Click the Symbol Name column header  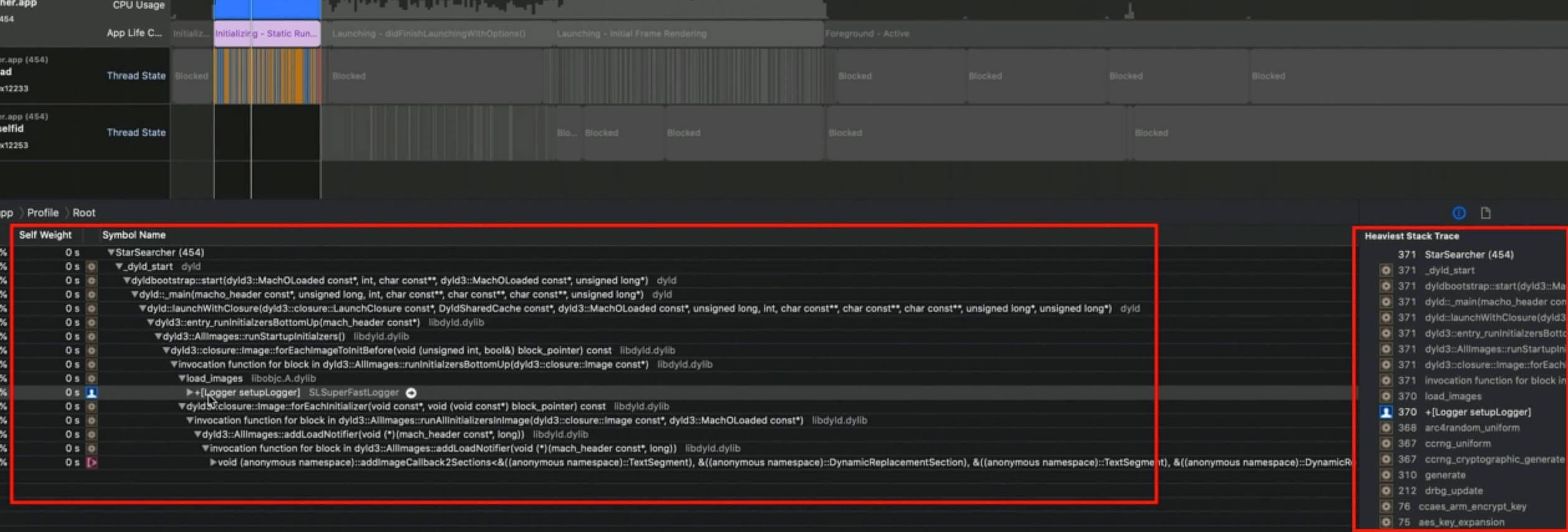click(x=134, y=235)
